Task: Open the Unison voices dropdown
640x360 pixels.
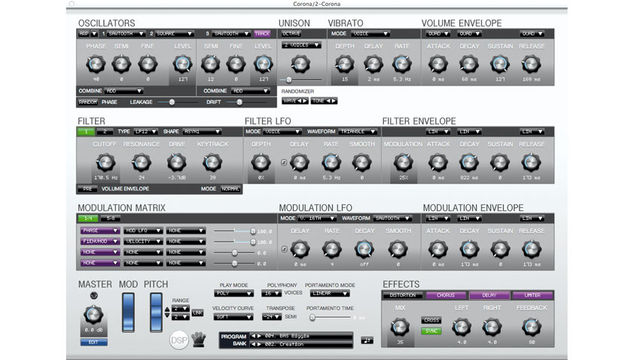Action: tap(301, 45)
